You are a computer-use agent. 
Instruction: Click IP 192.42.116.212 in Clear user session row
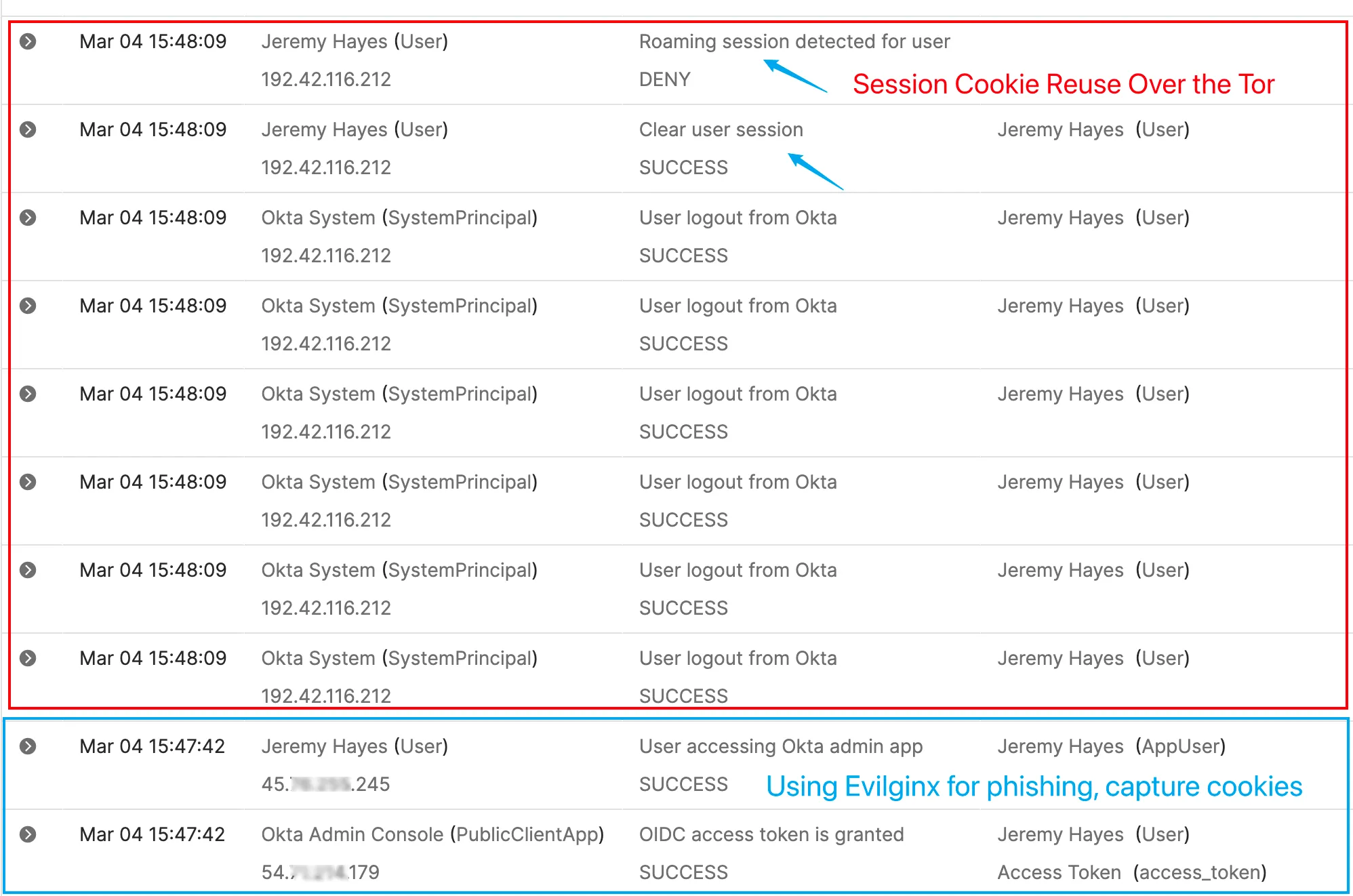326,167
